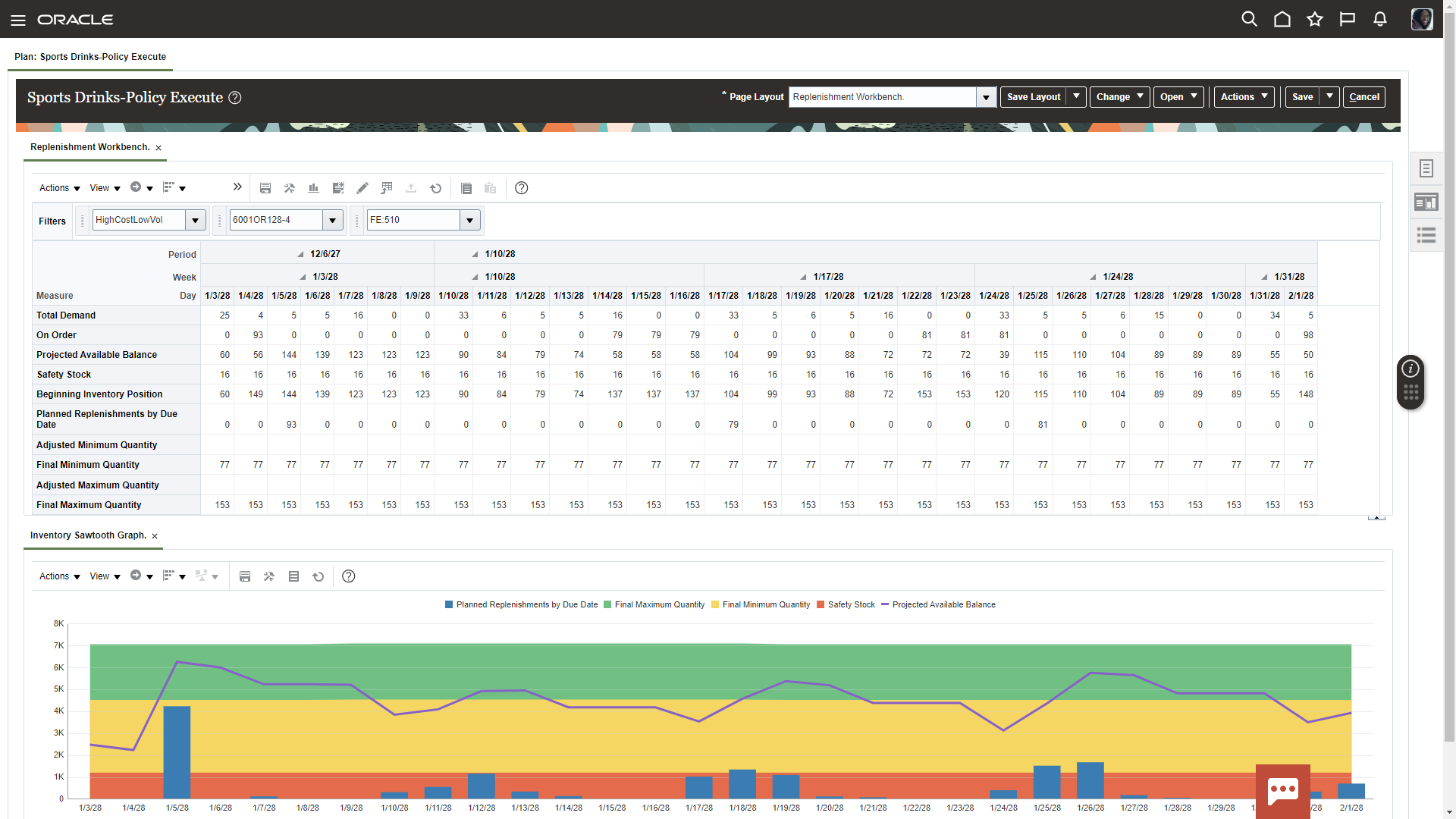This screenshot has width=1456, height=819.
Task: Click the pencil edit icon in table toolbar
Action: (362, 188)
